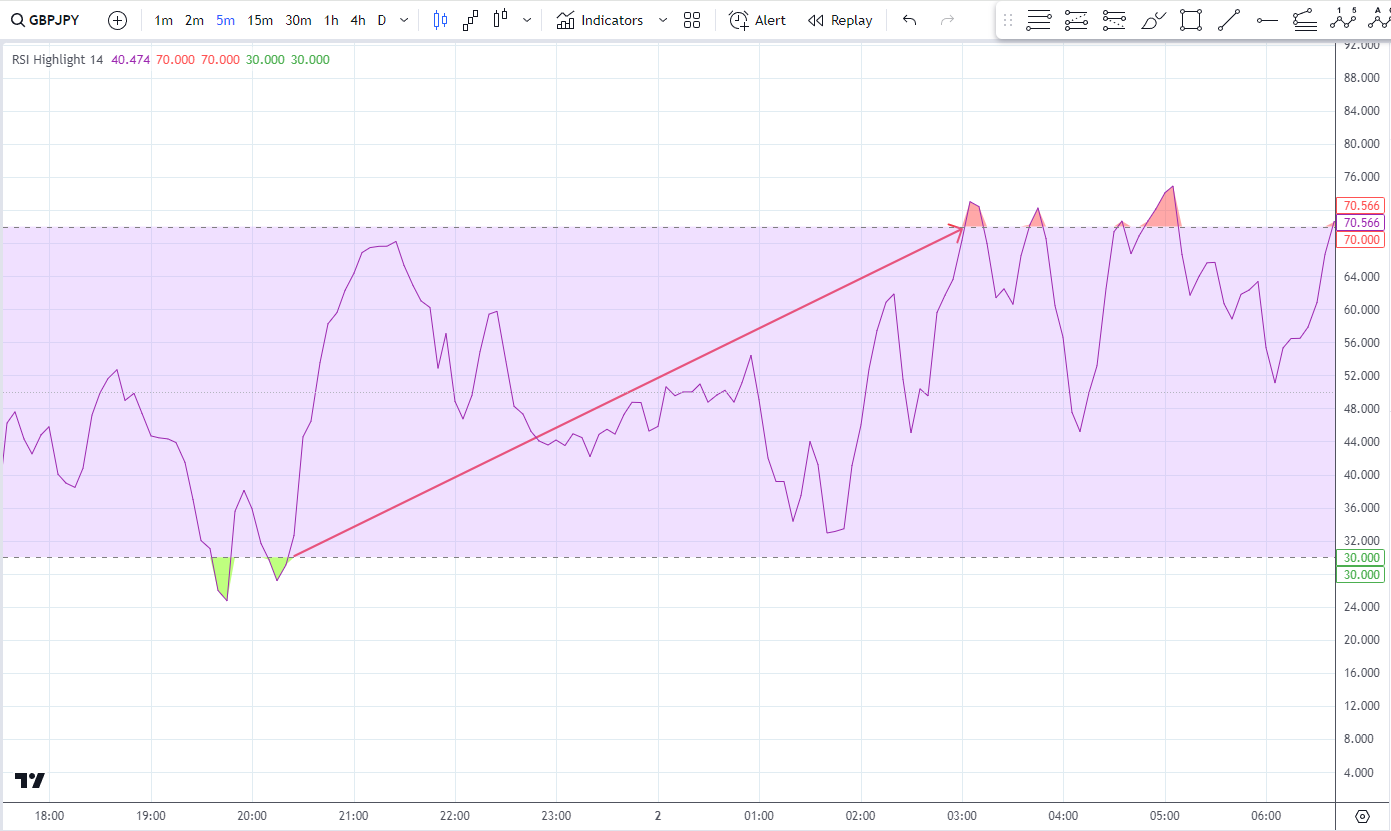Choose the 1h timeframe

point(331,20)
